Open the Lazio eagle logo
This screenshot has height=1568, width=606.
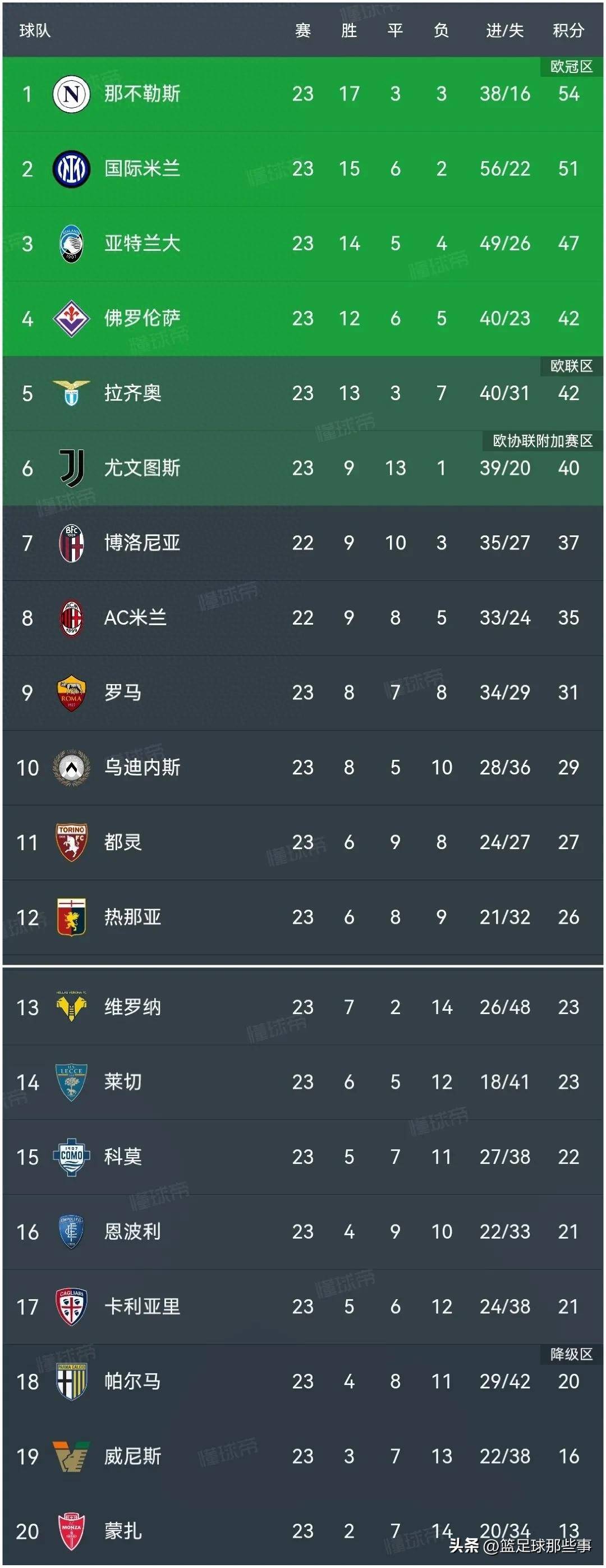[x=71, y=393]
